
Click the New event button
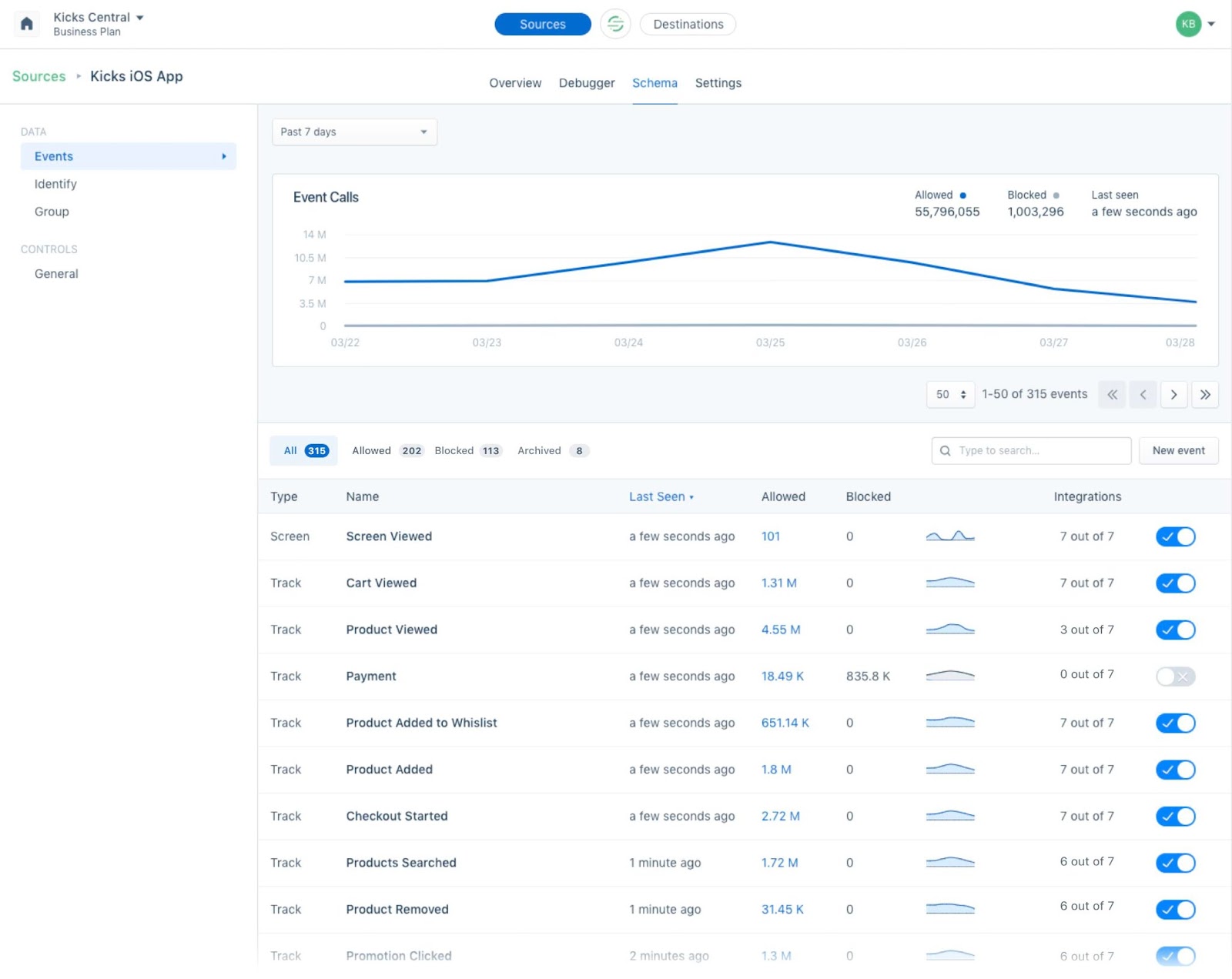pos(1178,450)
